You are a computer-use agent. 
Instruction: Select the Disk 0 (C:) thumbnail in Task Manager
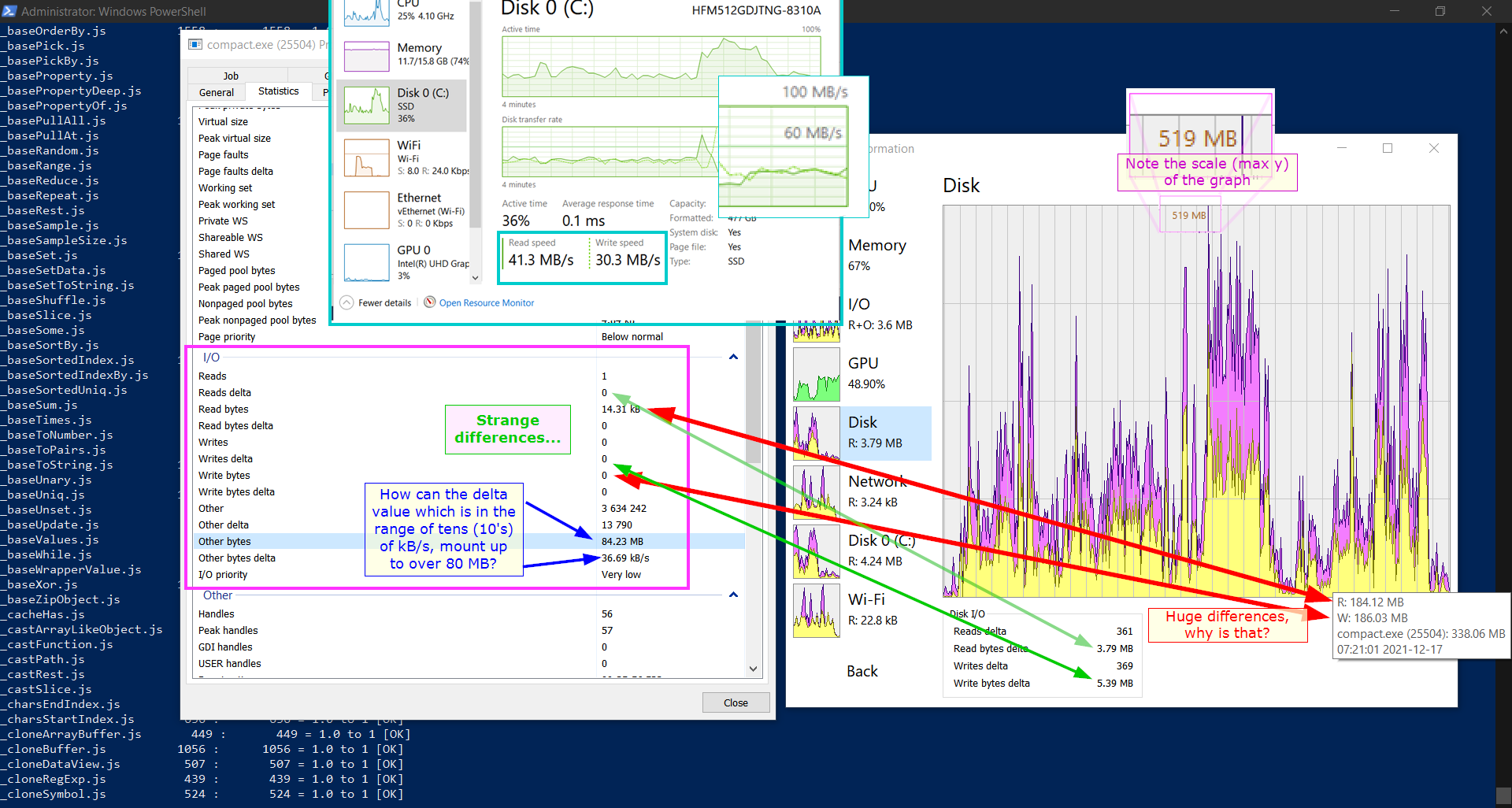[367, 106]
